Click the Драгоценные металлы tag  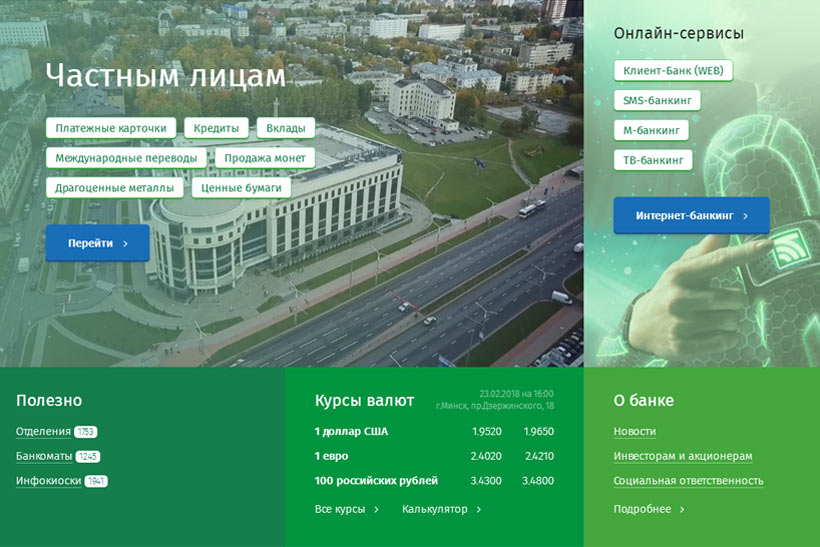(x=114, y=187)
